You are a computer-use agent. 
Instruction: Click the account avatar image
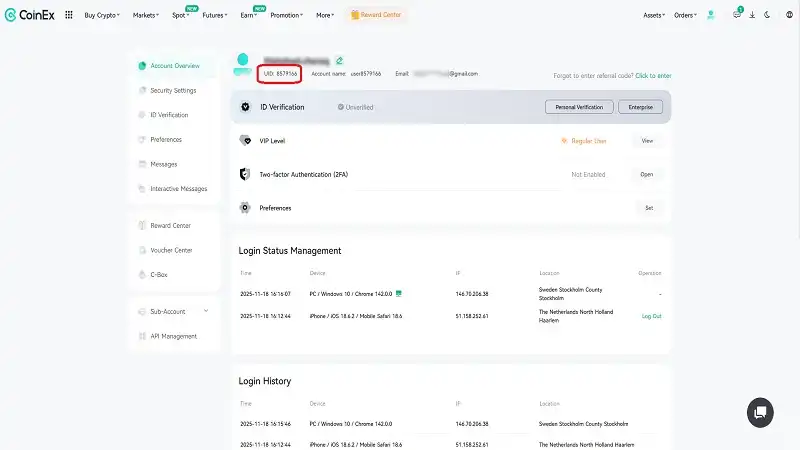pyautogui.click(x=243, y=64)
